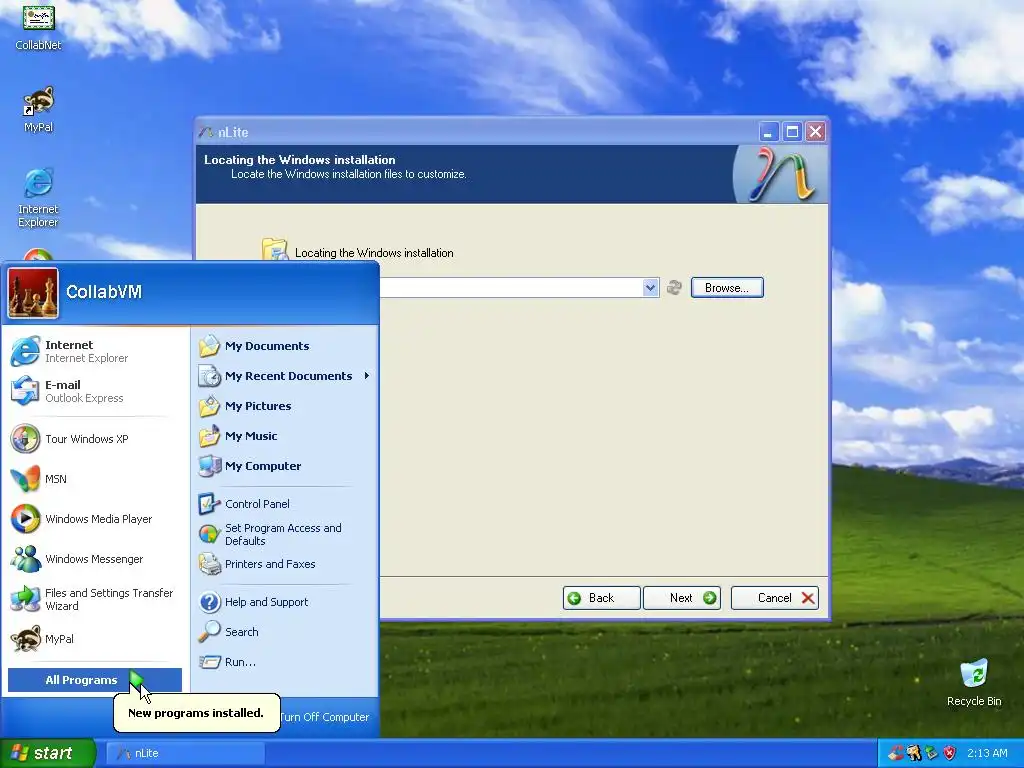
Task: Select the Recycle Bin on the desktop
Action: tap(974, 682)
